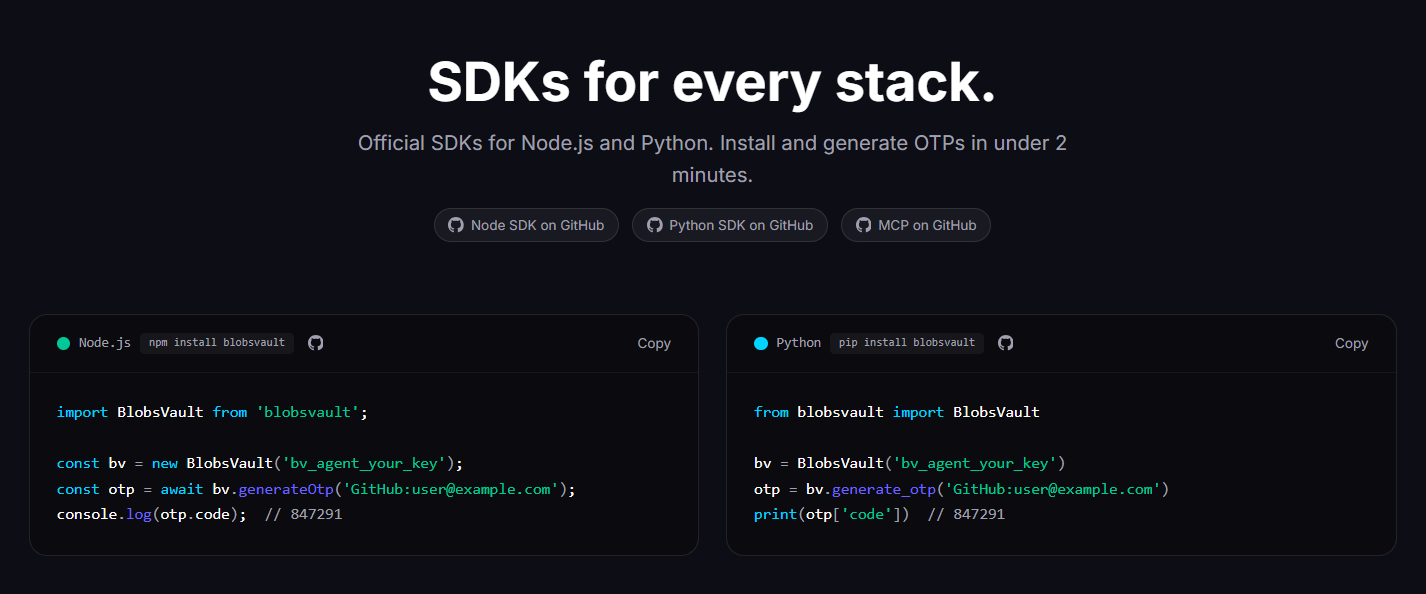1426x594 pixels.
Task: Open Node SDK on GitHub link
Action: [526, 225]
